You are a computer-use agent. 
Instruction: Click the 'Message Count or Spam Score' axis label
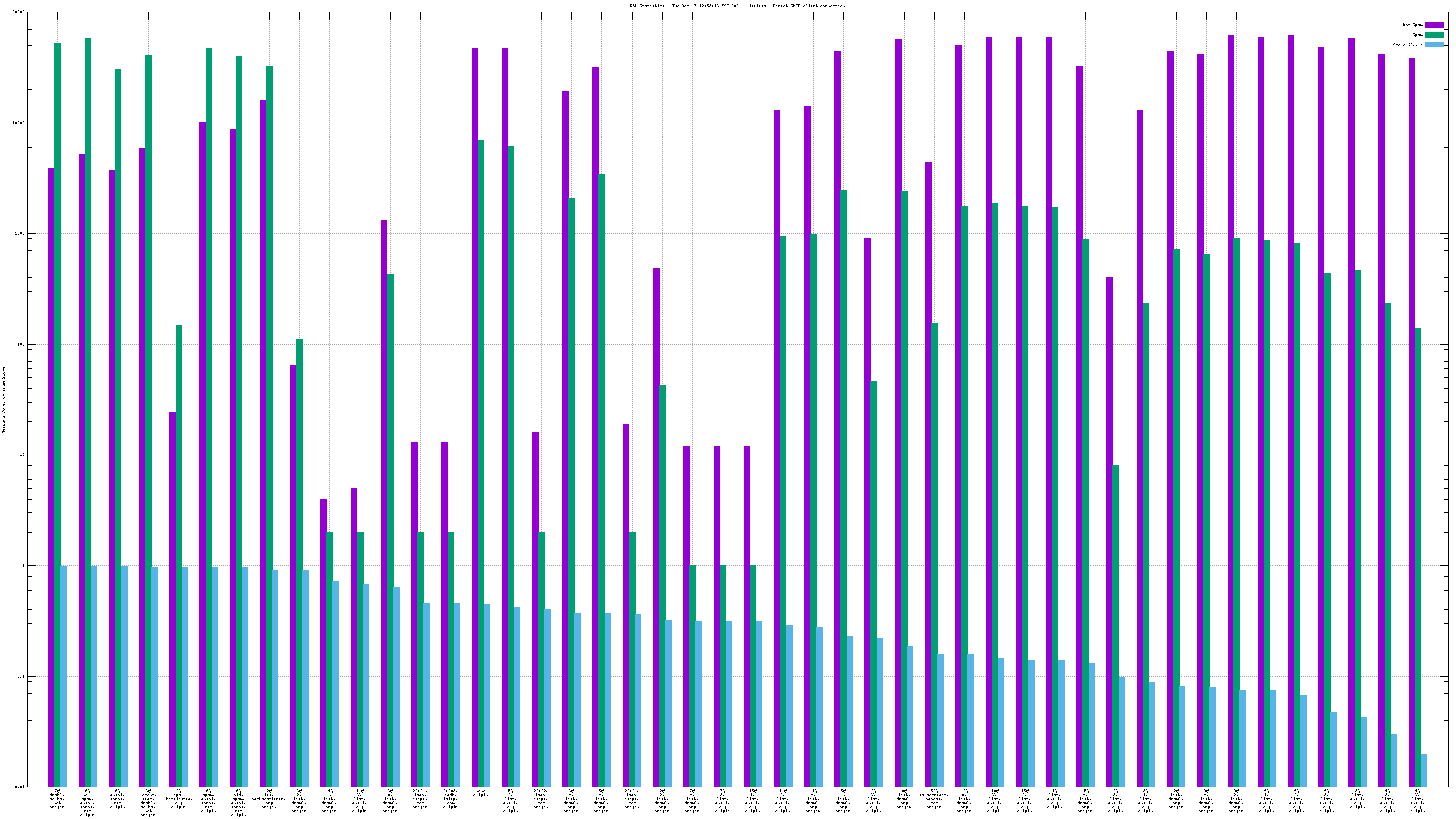[4, 400]
